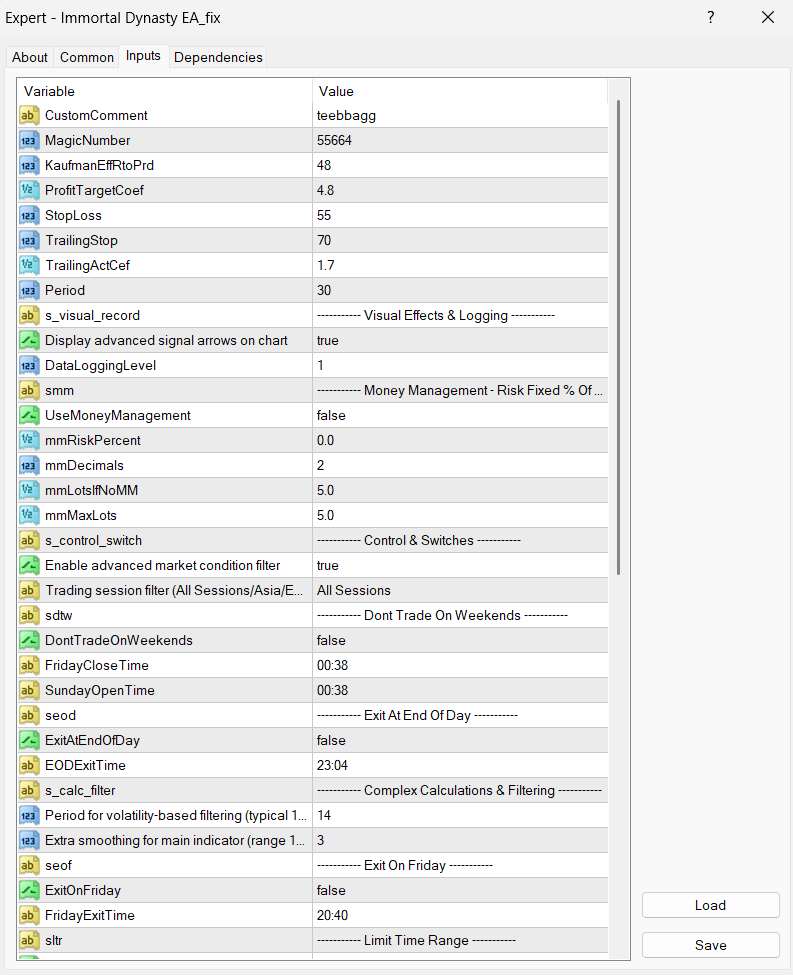Click the integer icon next to MagicNumber
793x975 pixels.
(29, 141)
